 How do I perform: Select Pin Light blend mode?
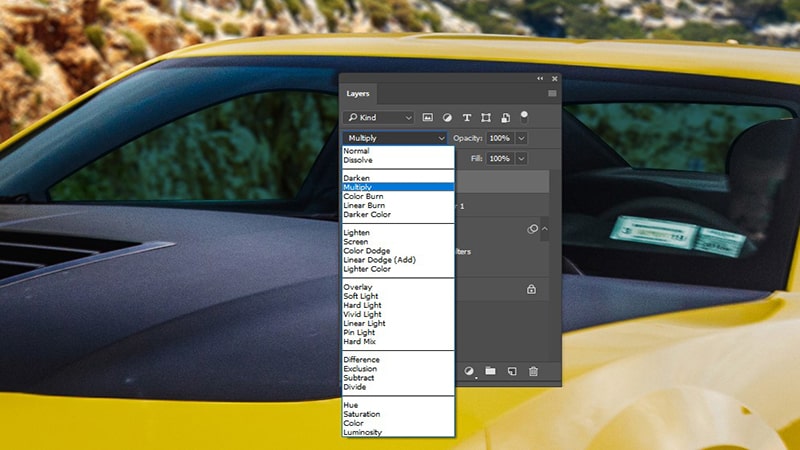[x=398, y=333]
